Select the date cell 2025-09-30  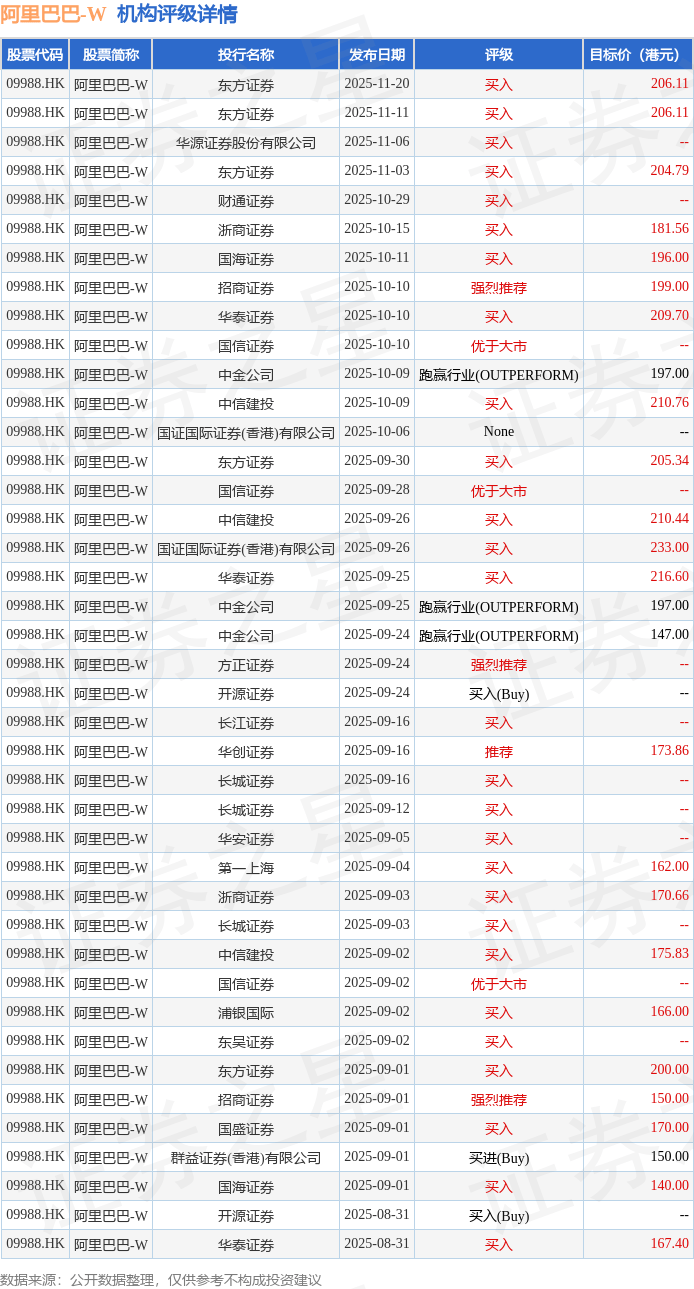click(x=377, y=461)
